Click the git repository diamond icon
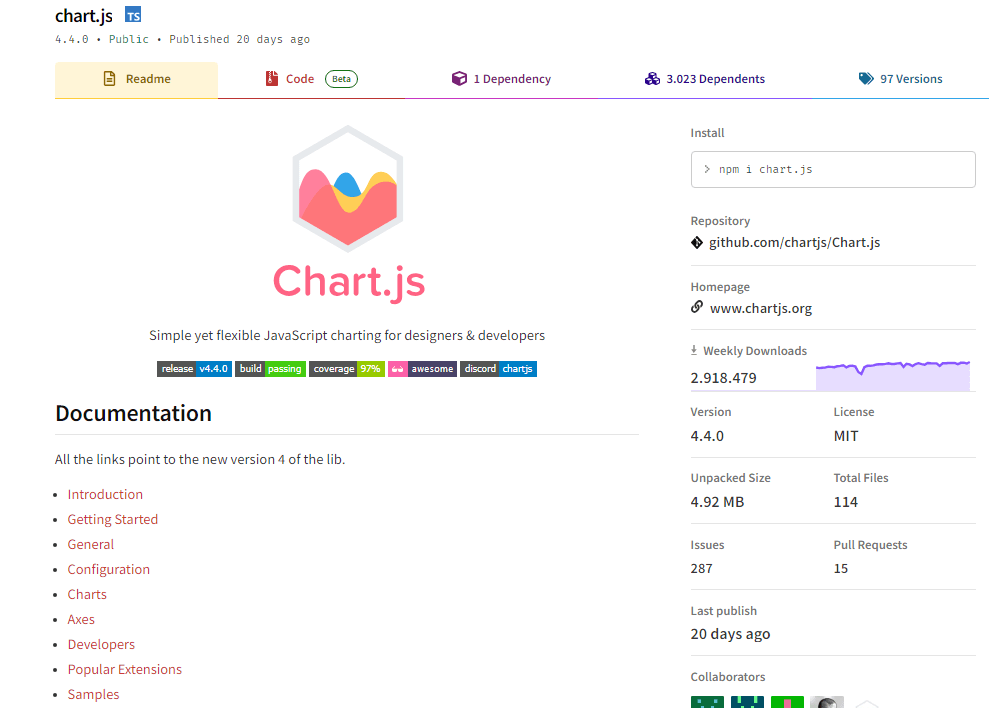This screenshot has height=708, width=999. point(697,243)
